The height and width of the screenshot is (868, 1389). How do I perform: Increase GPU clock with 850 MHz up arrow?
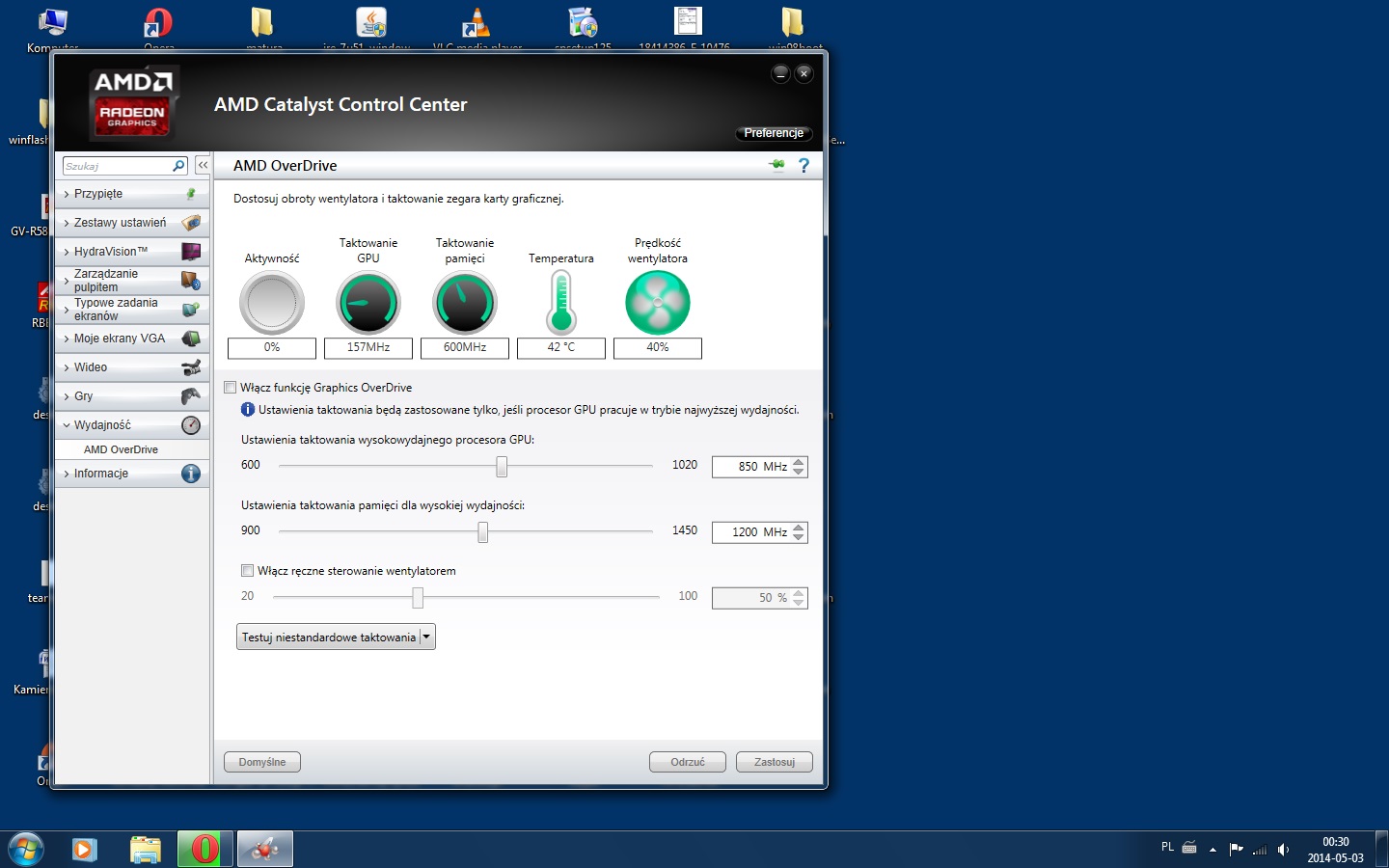[798, 462]
